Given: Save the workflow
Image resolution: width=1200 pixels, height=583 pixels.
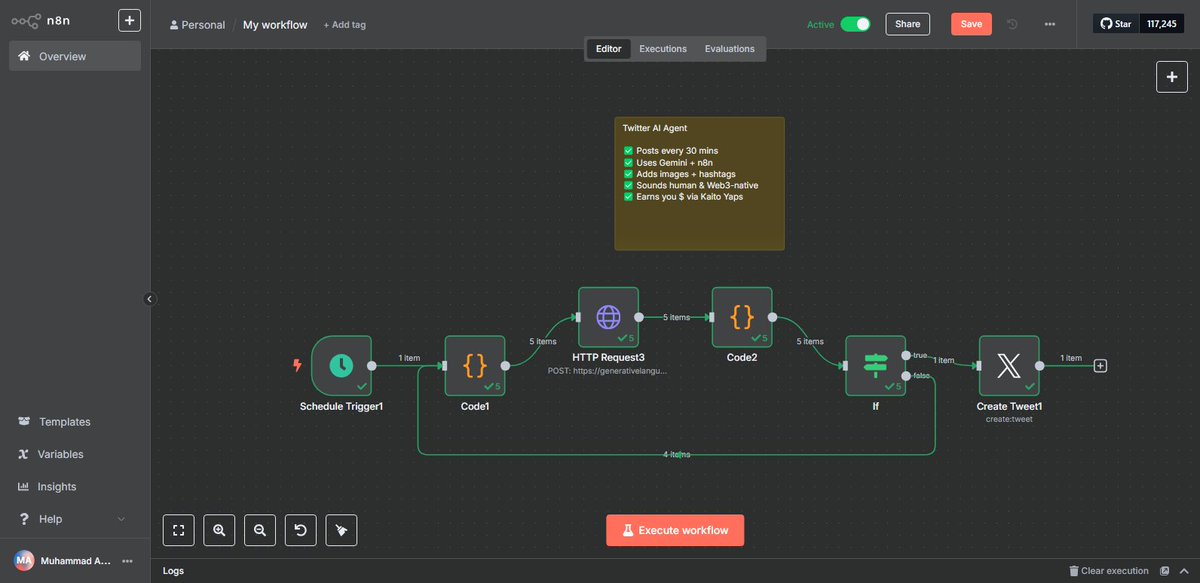Looking at the screenshot, I should [971, 24].
